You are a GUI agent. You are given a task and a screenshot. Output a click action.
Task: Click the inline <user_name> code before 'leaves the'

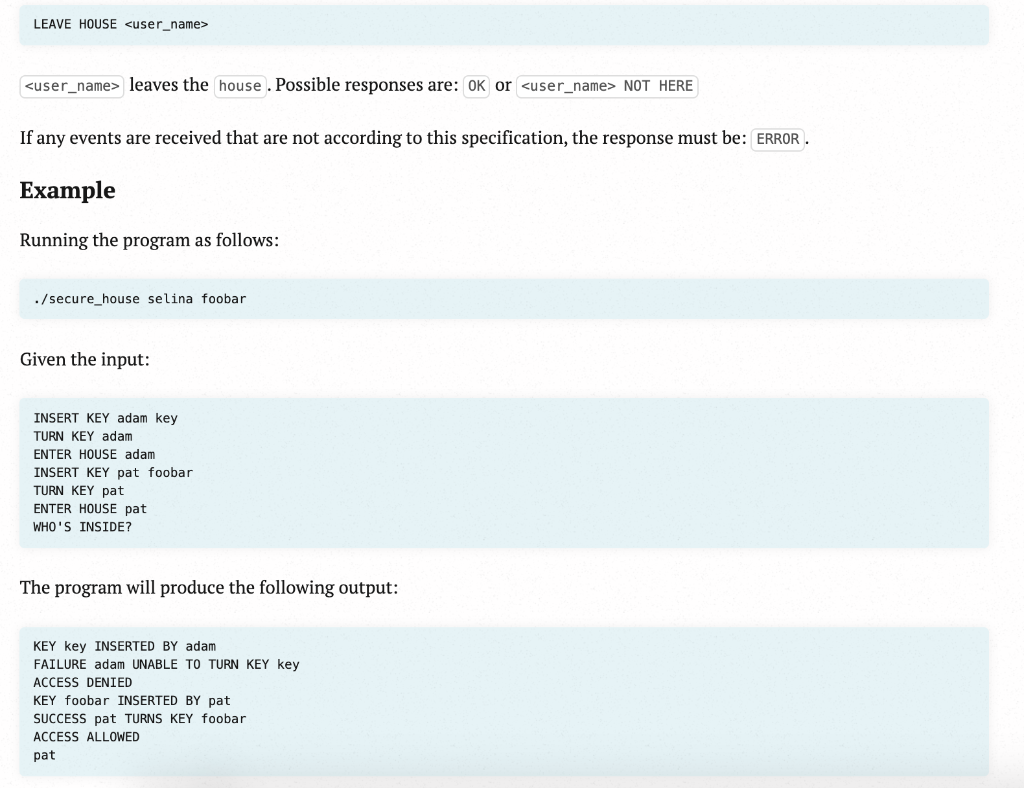(x=72, y=86)
